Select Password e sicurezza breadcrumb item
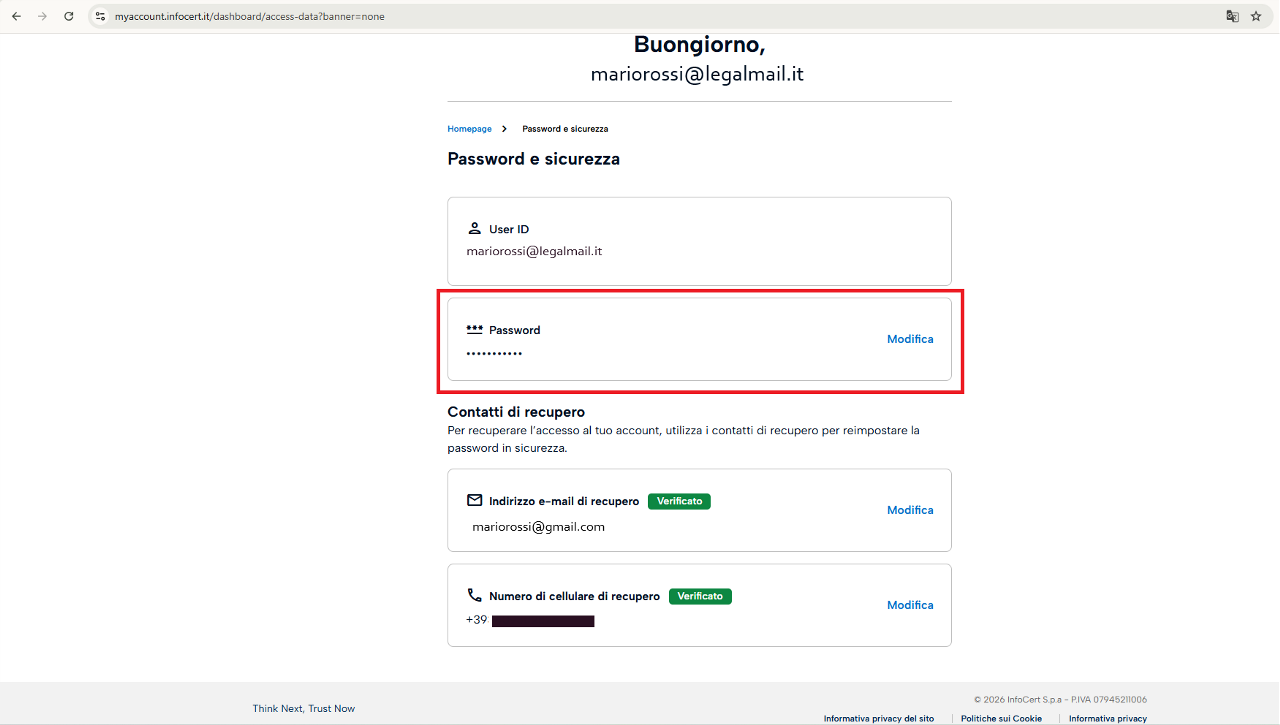The image size is (1280, 725). coord(565,129)
